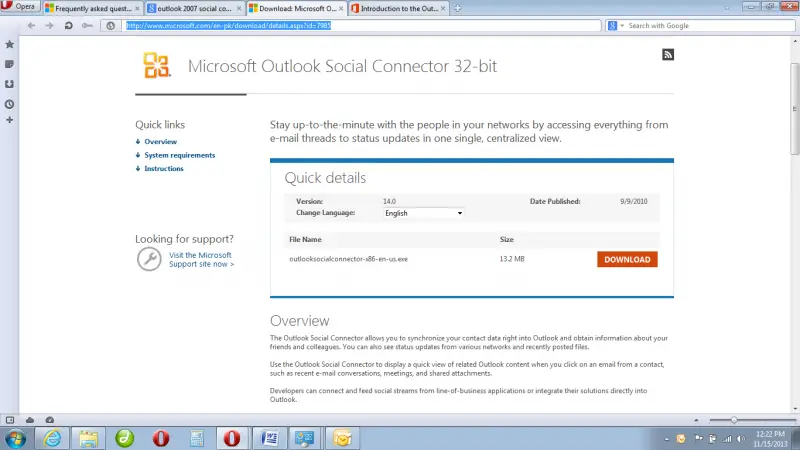
Task: Click the 9/9/2010 date published value
Action: (x=634, y=202)
